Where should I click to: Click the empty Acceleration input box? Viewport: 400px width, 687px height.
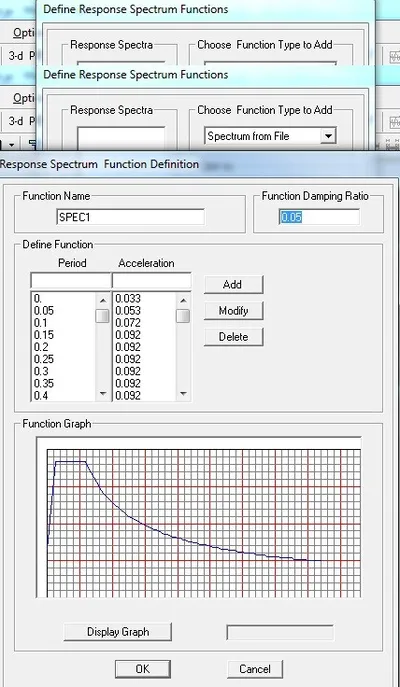coord(152,280)
